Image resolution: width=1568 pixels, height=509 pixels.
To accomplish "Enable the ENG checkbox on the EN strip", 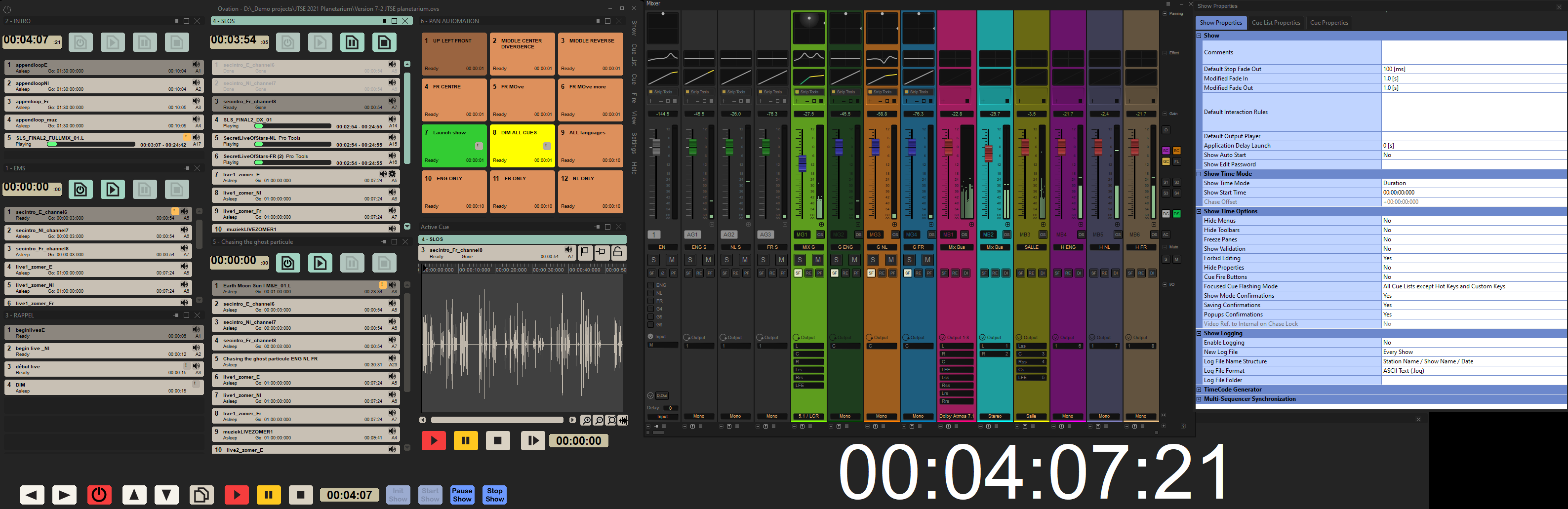I will (x=650, y=285).
